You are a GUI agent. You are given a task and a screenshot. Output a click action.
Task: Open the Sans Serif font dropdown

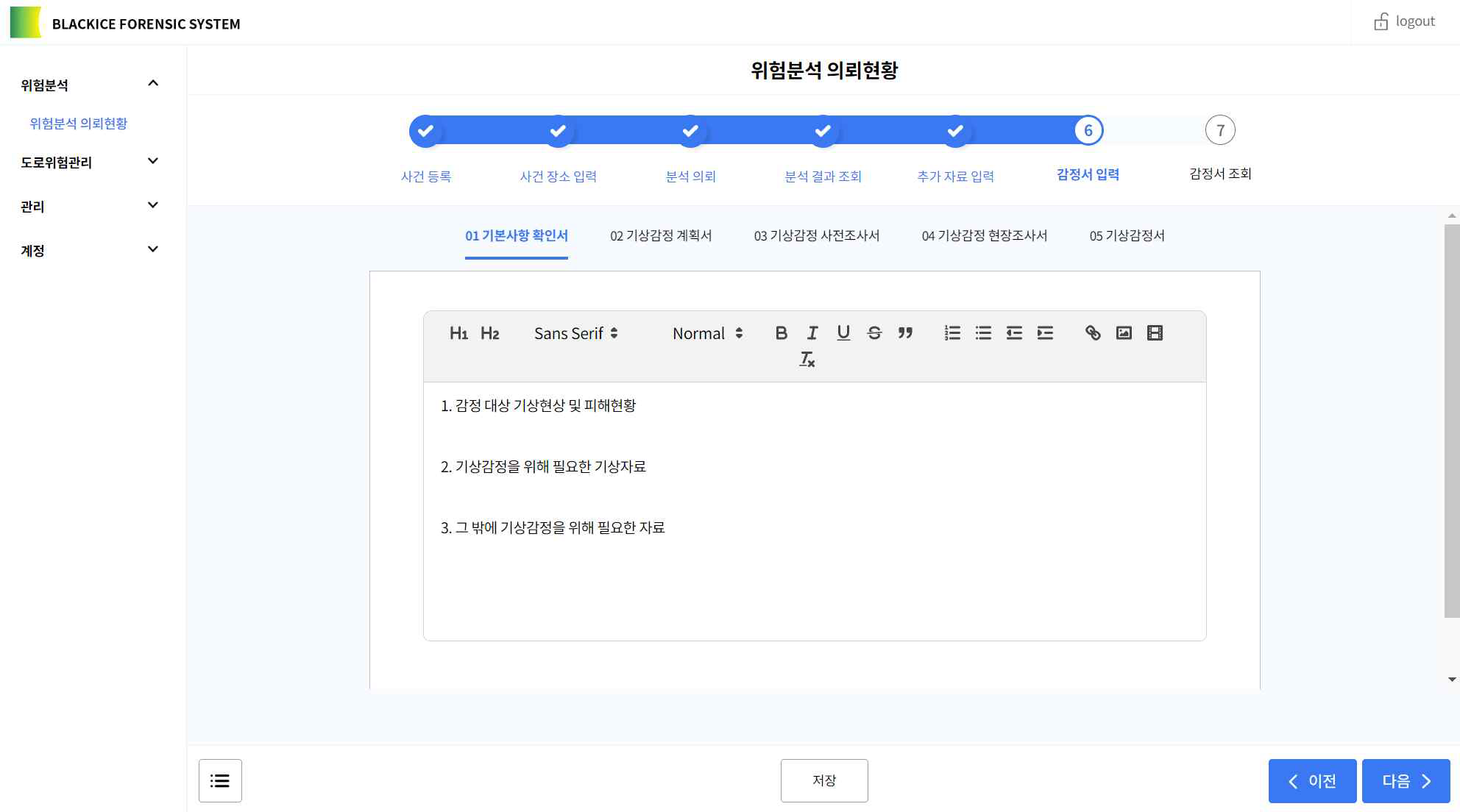pyautogui.click(x=575, y=333)
